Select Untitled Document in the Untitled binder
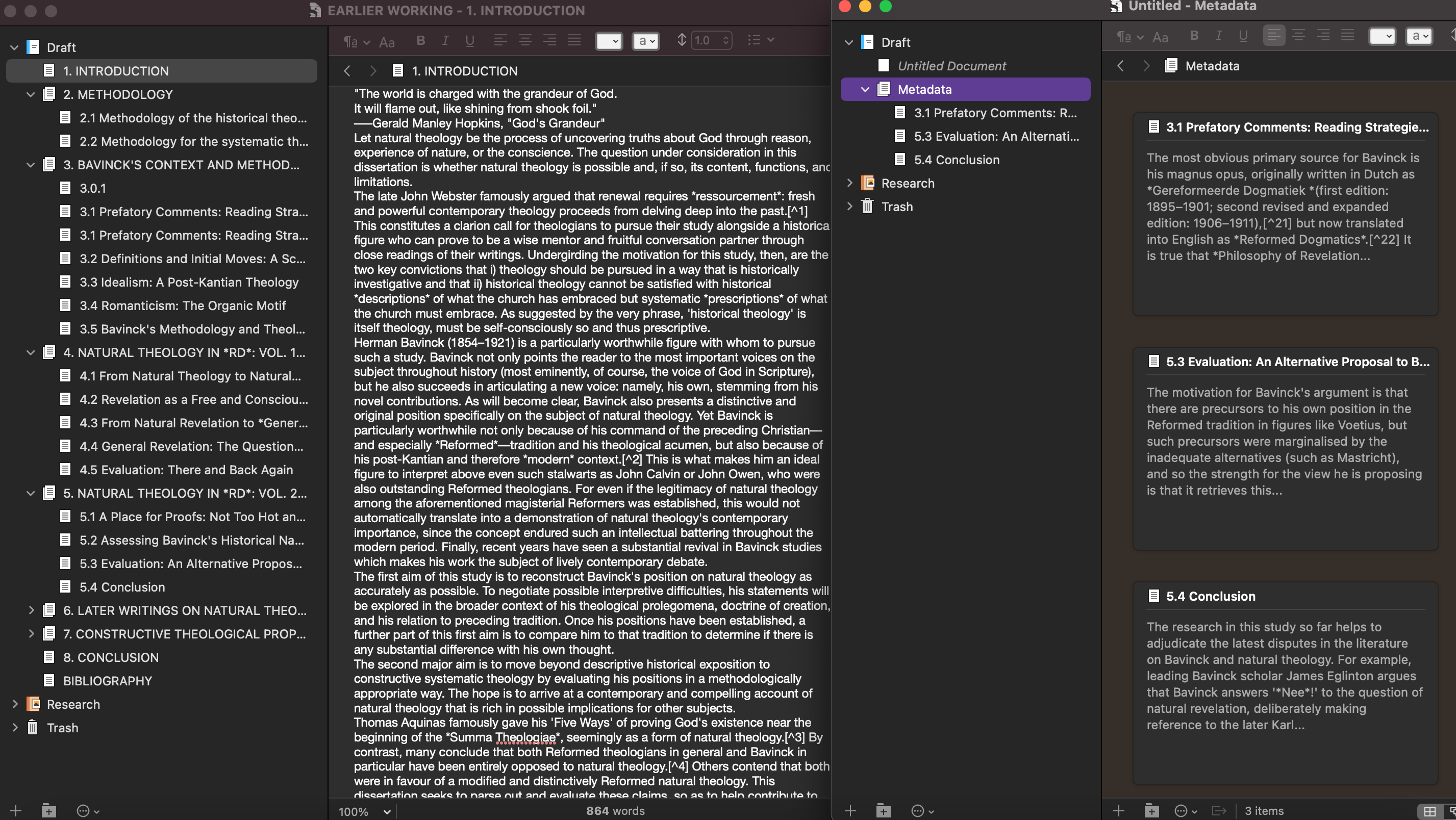 click(965, 66)
